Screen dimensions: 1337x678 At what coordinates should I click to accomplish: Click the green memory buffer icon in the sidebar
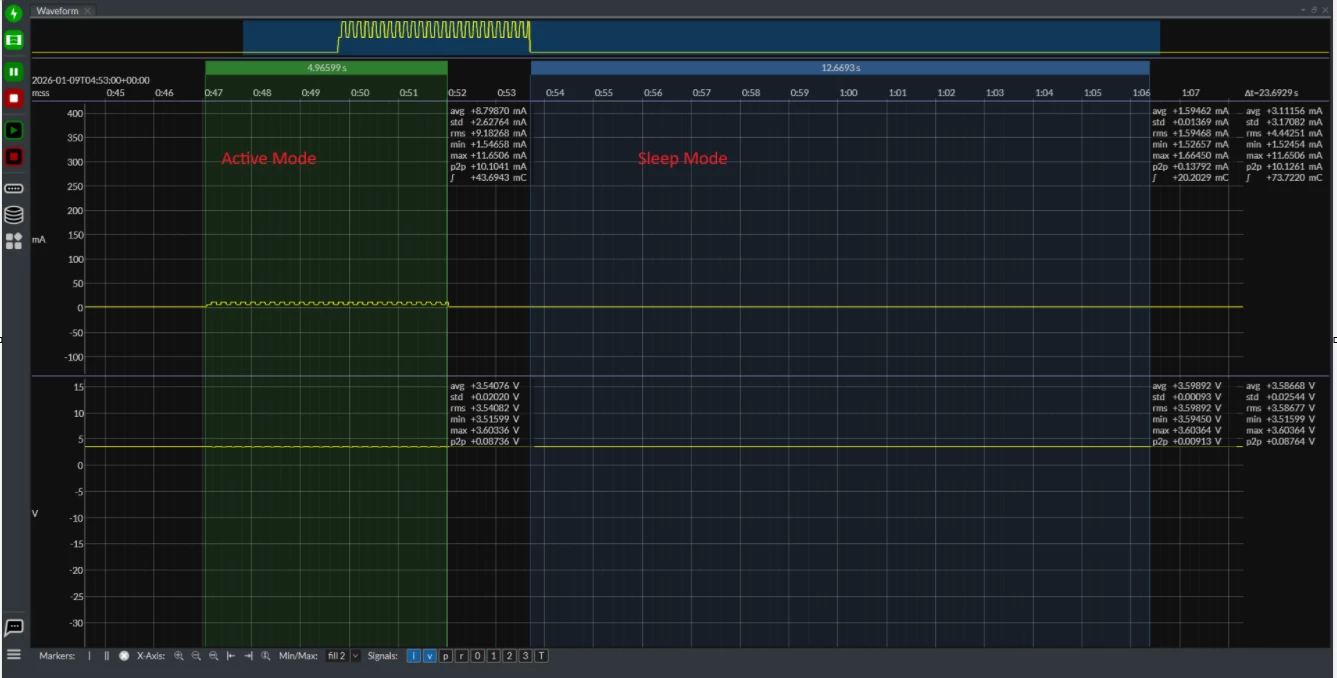(14, 40)
